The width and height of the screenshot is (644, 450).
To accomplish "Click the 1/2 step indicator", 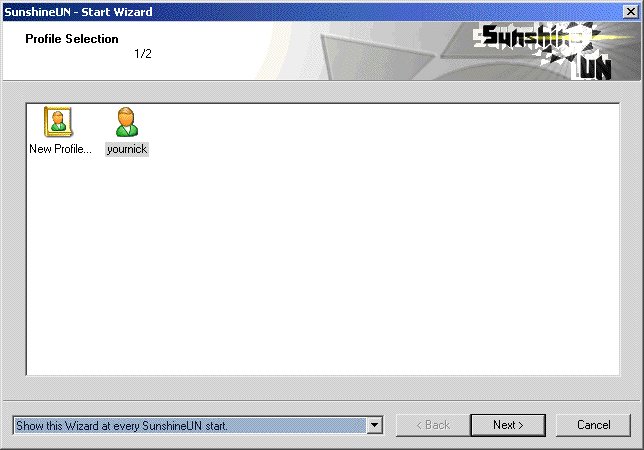I will coord(143,54).
